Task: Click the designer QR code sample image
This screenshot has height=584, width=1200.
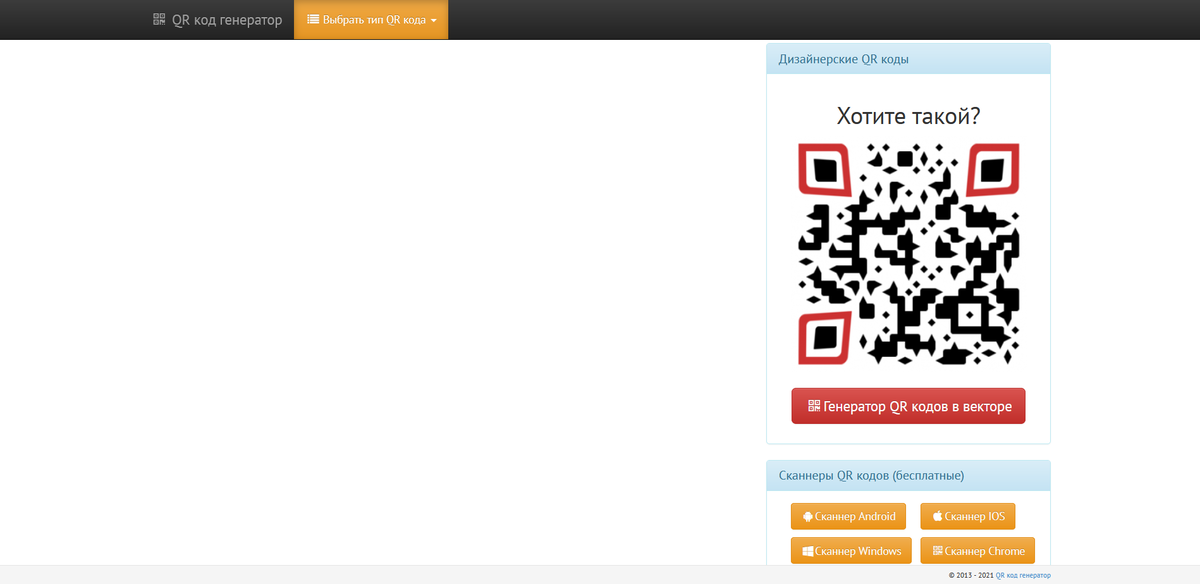Action: point(909,254)
